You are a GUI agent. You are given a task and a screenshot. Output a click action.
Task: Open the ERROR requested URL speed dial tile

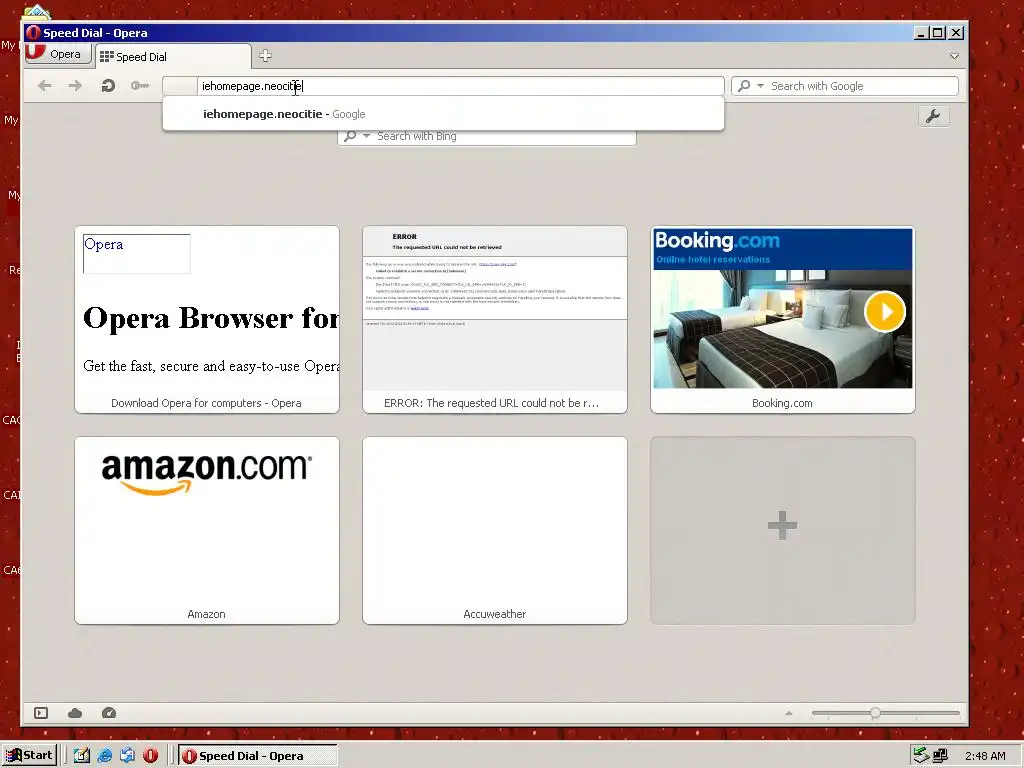tap(495, 319)
